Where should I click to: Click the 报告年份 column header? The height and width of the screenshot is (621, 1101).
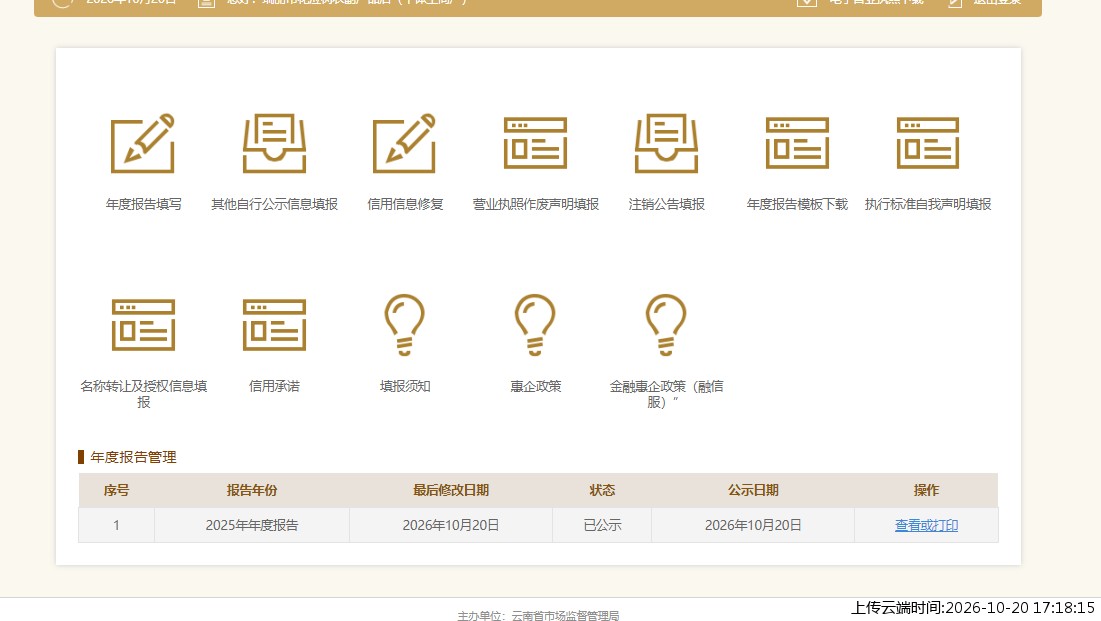pos(252,490)
